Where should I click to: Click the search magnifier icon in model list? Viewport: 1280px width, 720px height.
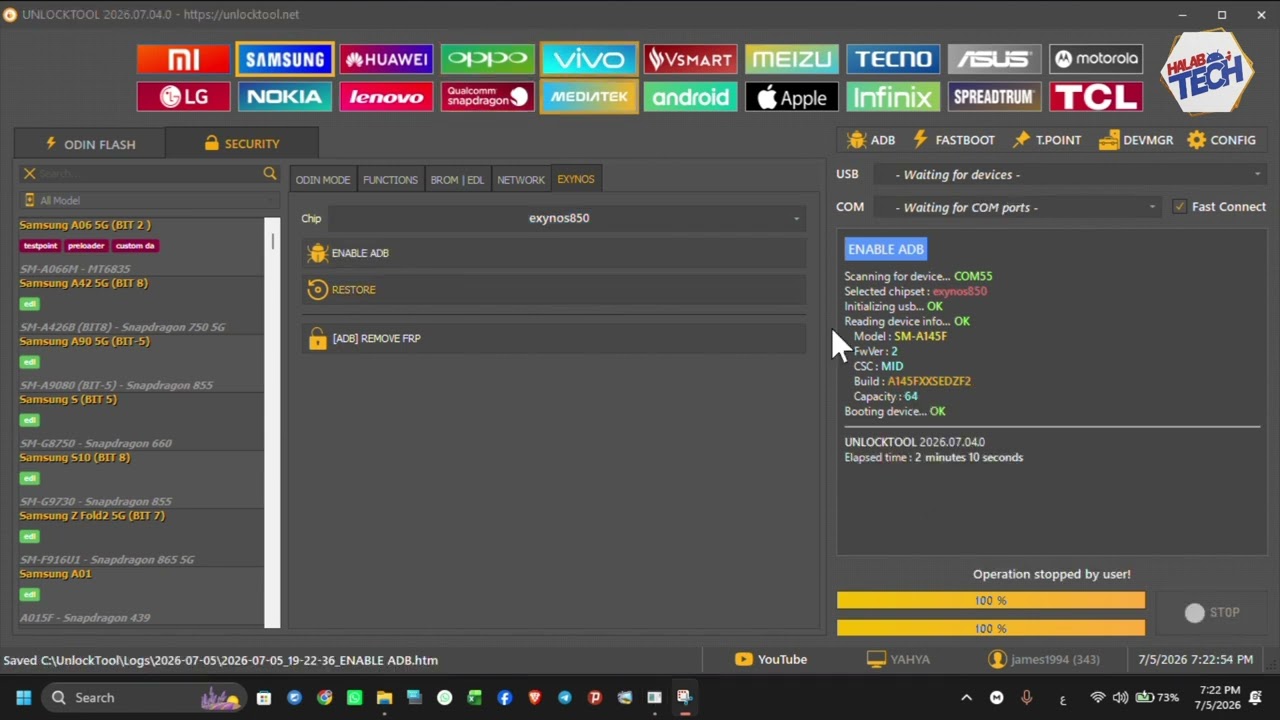coord(270,174)
